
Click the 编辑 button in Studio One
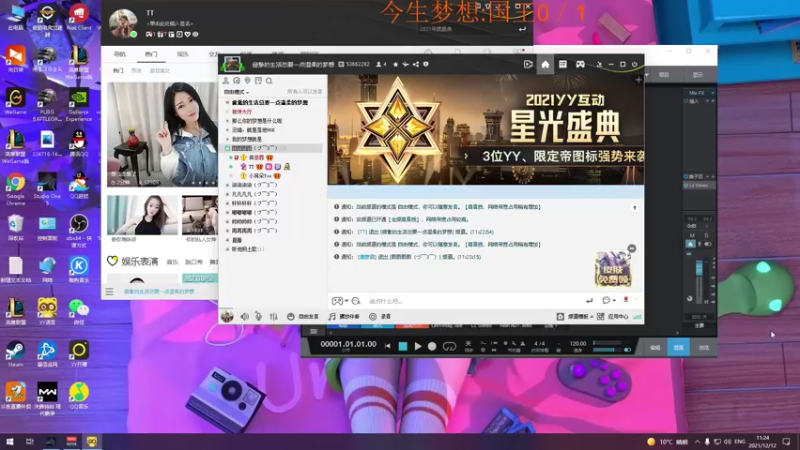(655, 347)
